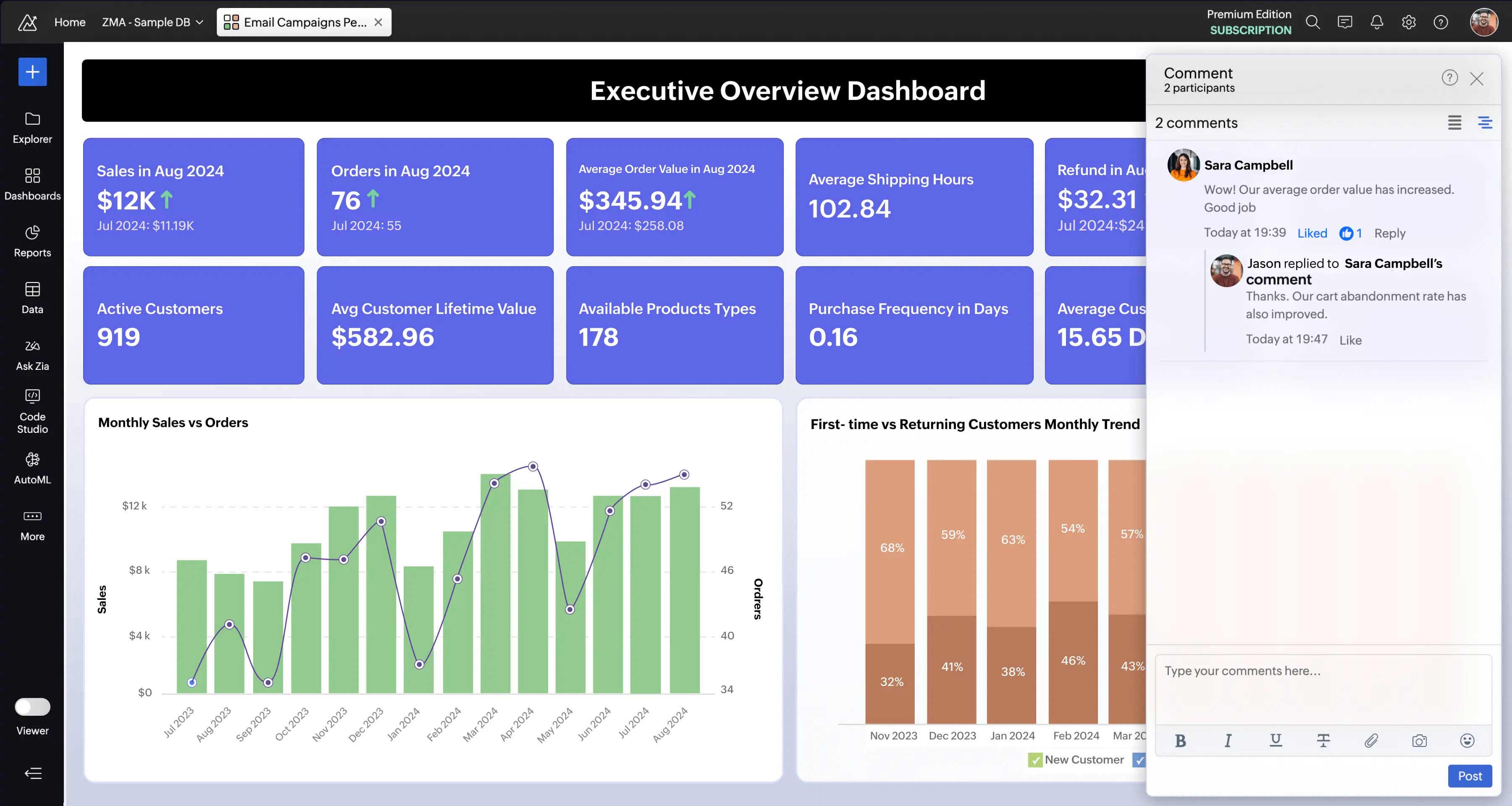1512x806 pixels.
Task: Click the Nov 2023 68% bar segment
Action: (x=890, y=552)
